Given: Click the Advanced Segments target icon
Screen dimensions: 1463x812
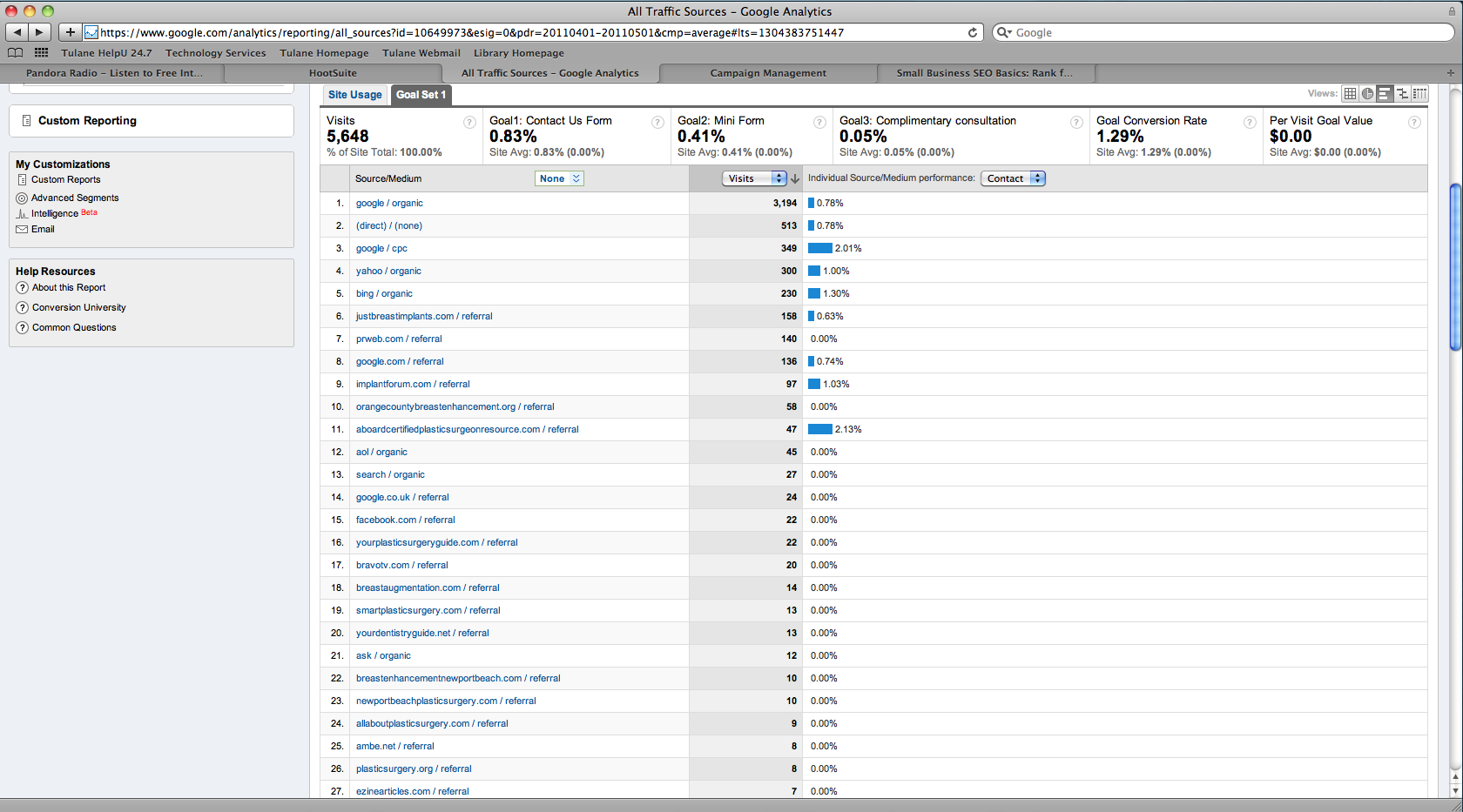Looking at the screenshot, I should (x=22, y=198).
